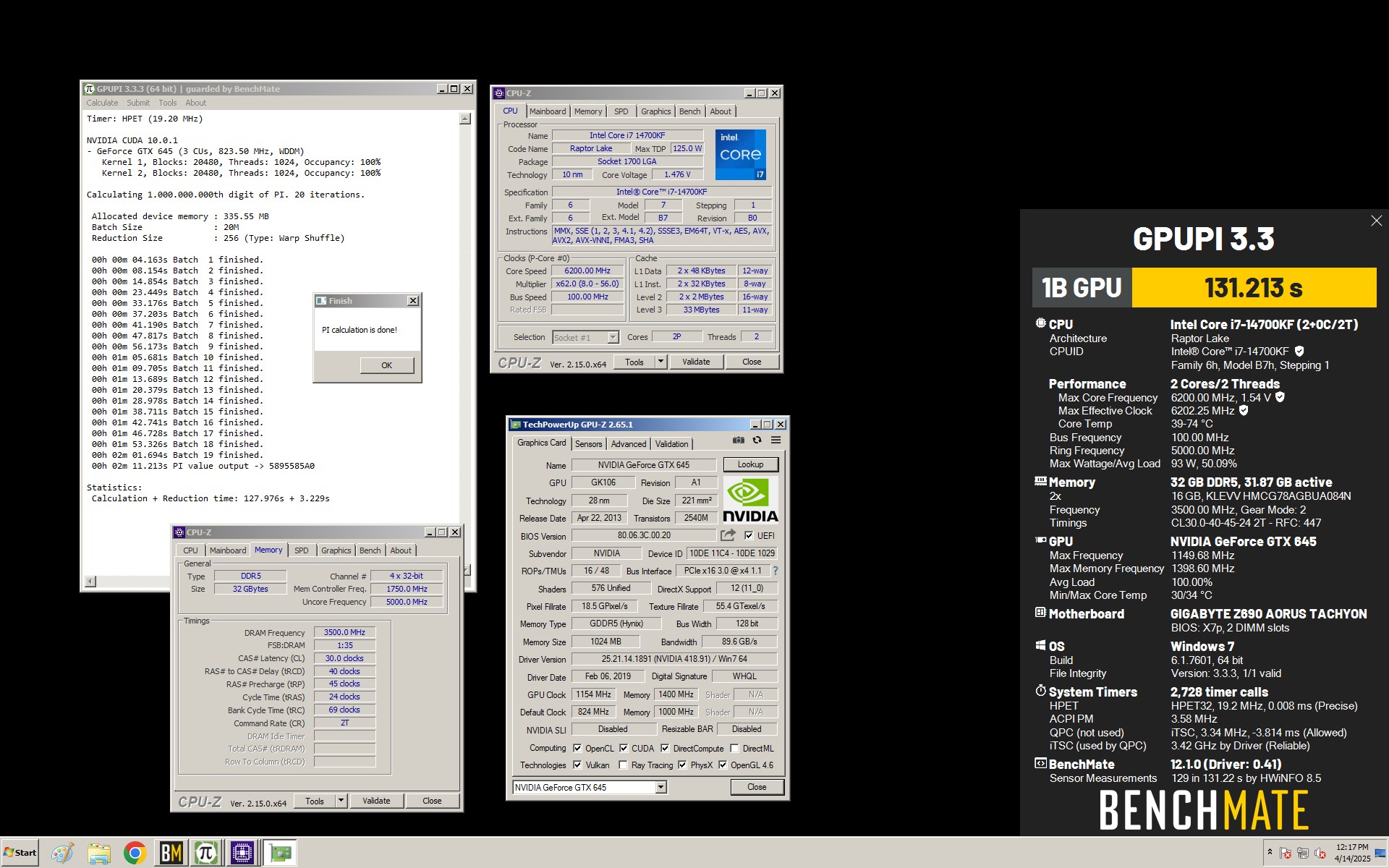Click the network tray icon
Screen dimensions: 1389x868
[1303, 853]
